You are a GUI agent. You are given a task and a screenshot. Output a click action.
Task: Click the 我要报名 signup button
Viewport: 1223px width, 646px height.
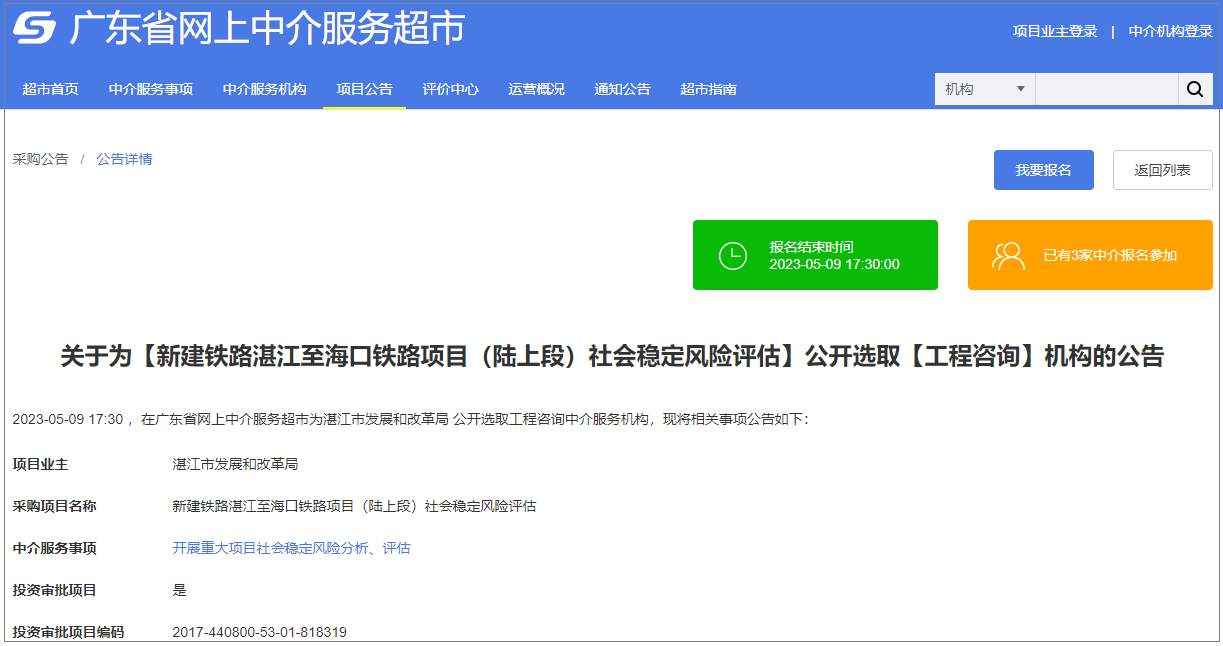tap(1043, 169)
